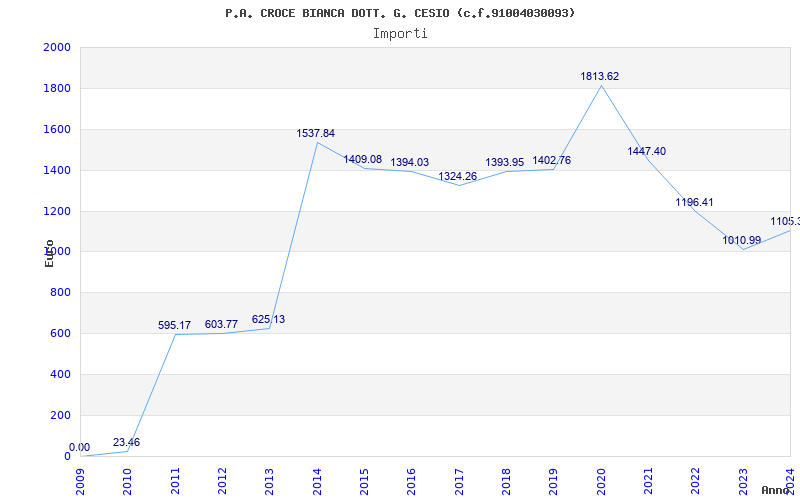Click the 1813.62 peak data label
Image resolution: width=800 pixels, height=500 pixels.
[599, 77]
